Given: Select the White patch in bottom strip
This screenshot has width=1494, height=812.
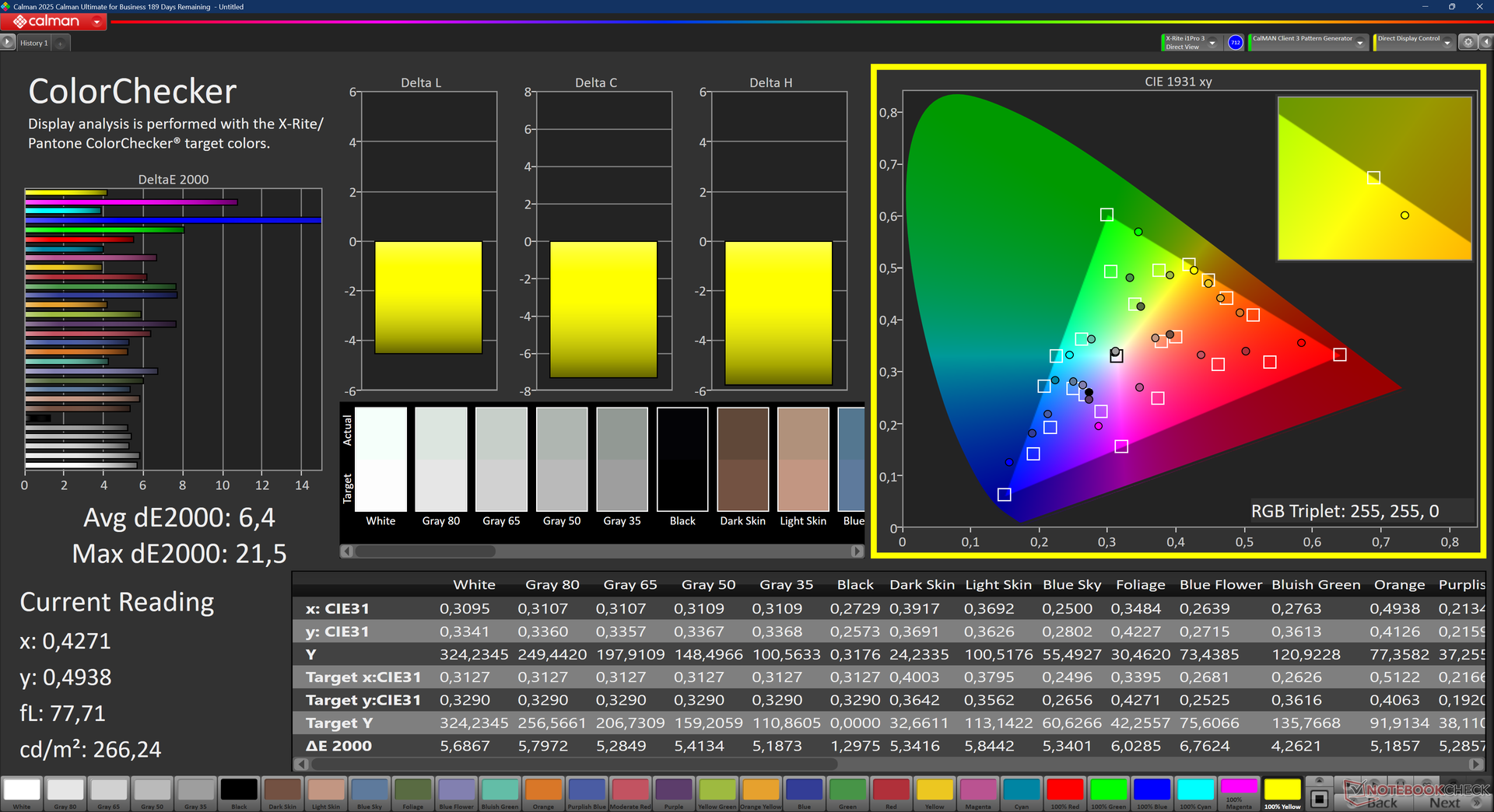Looking at the screenshot, I should [22, 793].
